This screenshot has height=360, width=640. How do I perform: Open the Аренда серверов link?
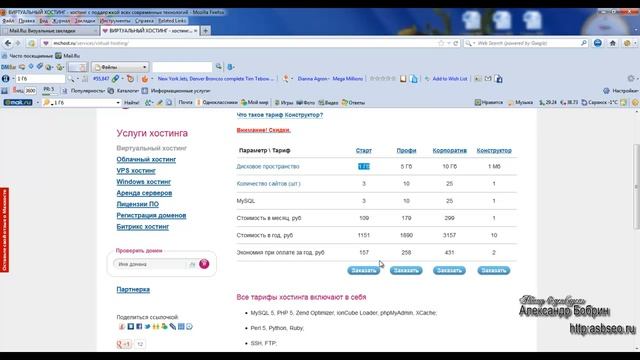[144, 193]
